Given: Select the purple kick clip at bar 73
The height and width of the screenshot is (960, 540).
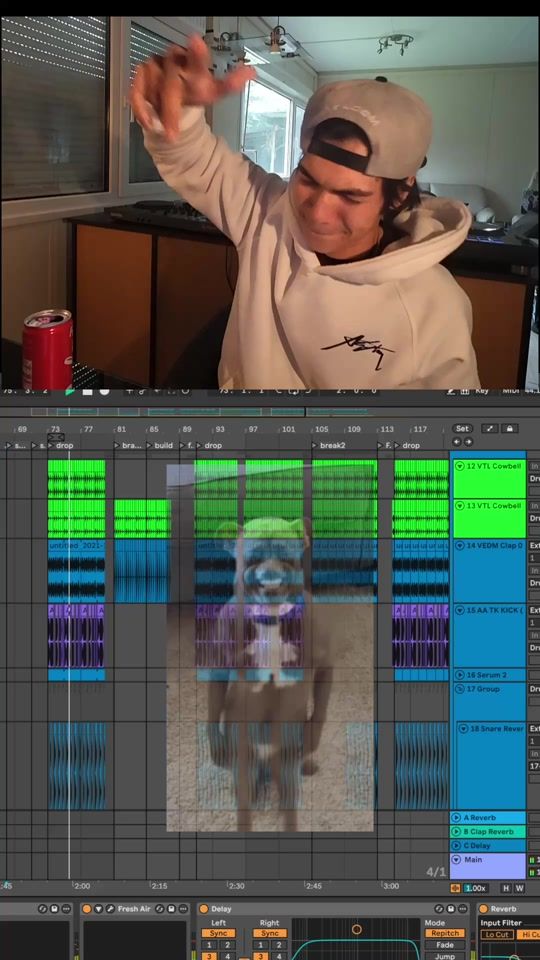Looking at the screenshot, I should coord(76,636).
